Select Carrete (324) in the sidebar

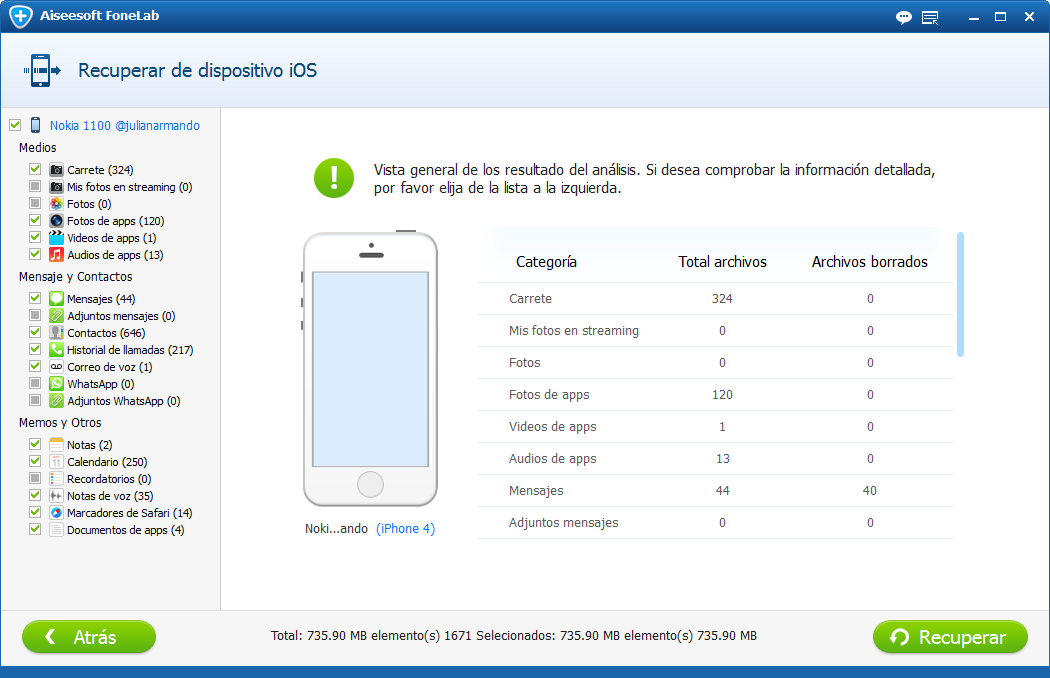(100, 170)
